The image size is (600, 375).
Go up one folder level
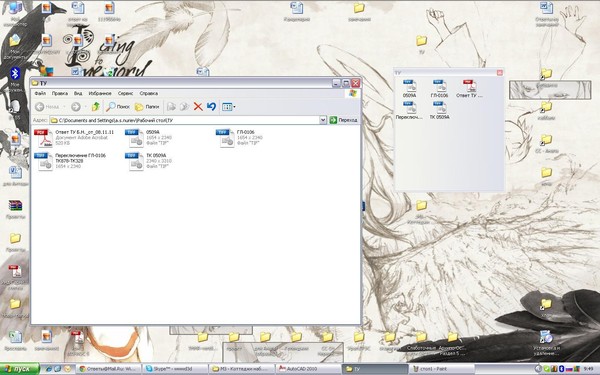coord(96,107)
